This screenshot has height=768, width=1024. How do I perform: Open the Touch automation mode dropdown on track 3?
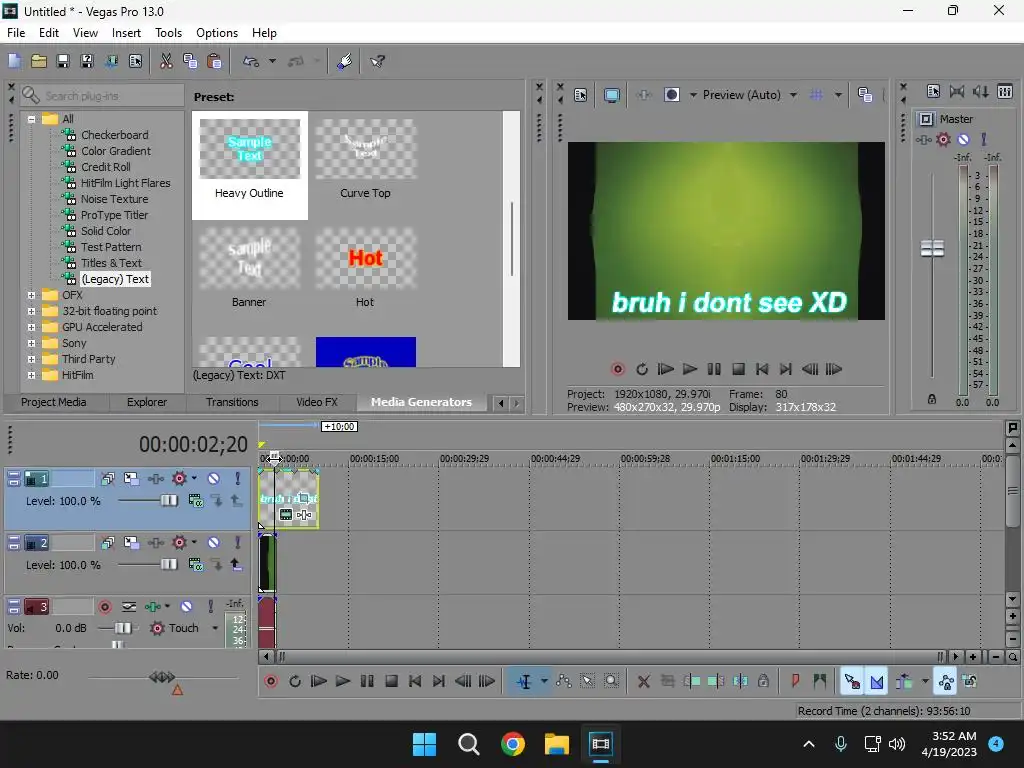point(215,628)
